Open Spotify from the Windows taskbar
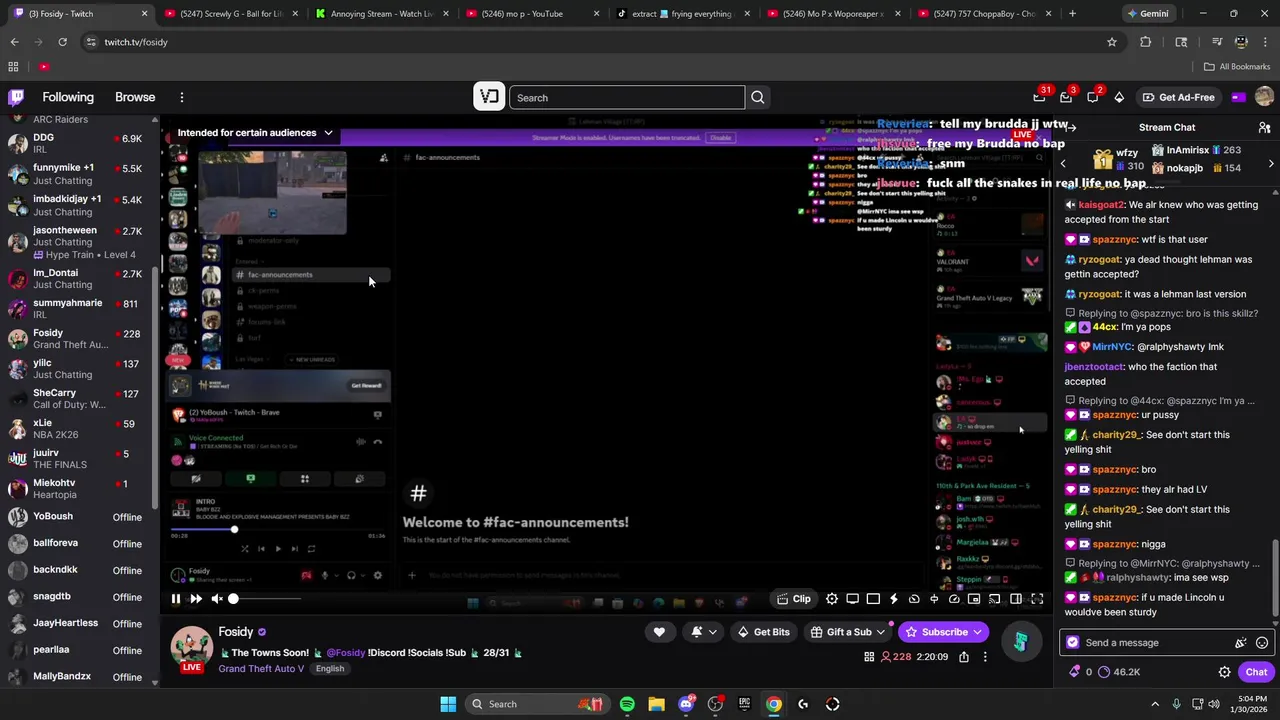The height and width of the screenshot is (720, 1280). point(627,704)
